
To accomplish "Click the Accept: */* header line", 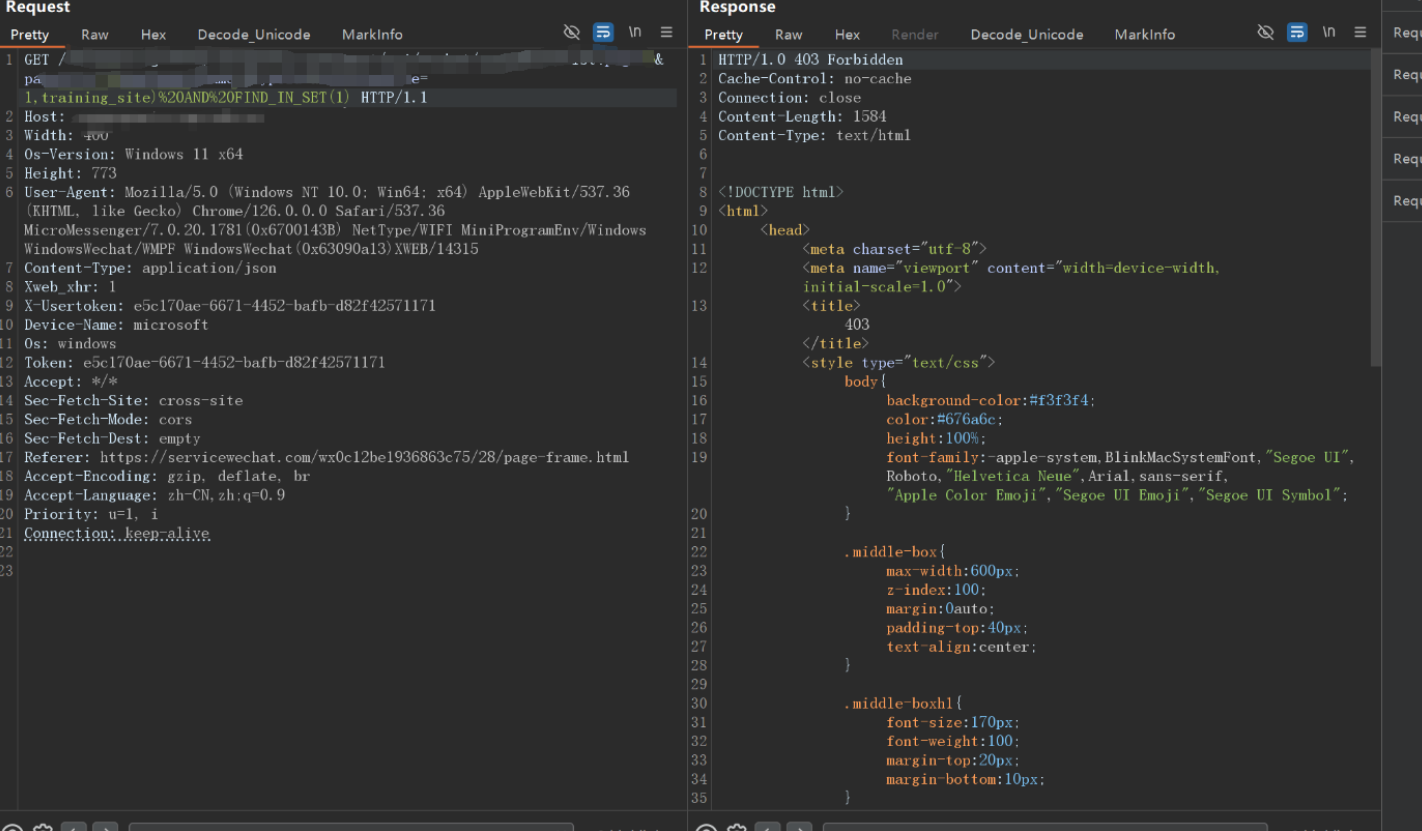I will coord(71,382).
